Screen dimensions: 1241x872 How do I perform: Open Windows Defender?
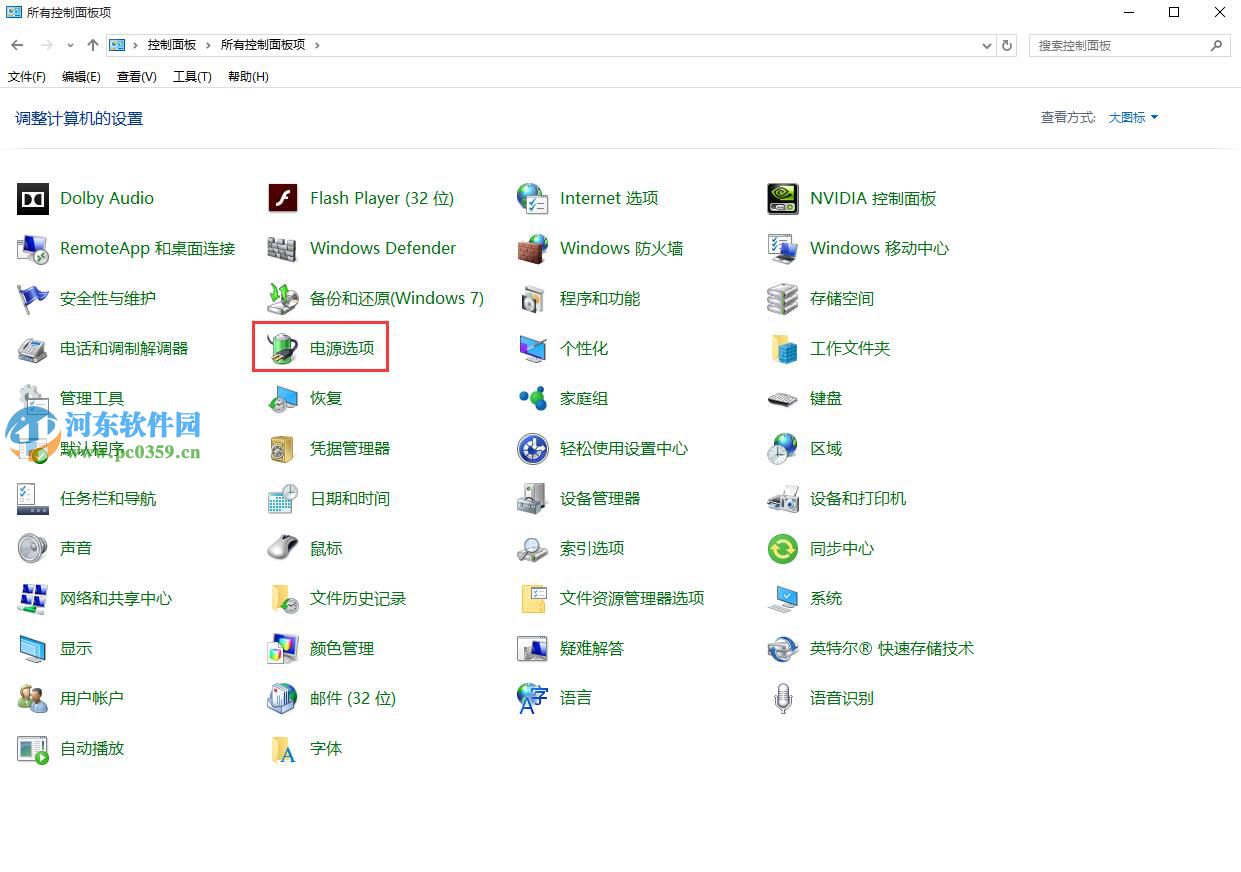click(x=383, y=248)
